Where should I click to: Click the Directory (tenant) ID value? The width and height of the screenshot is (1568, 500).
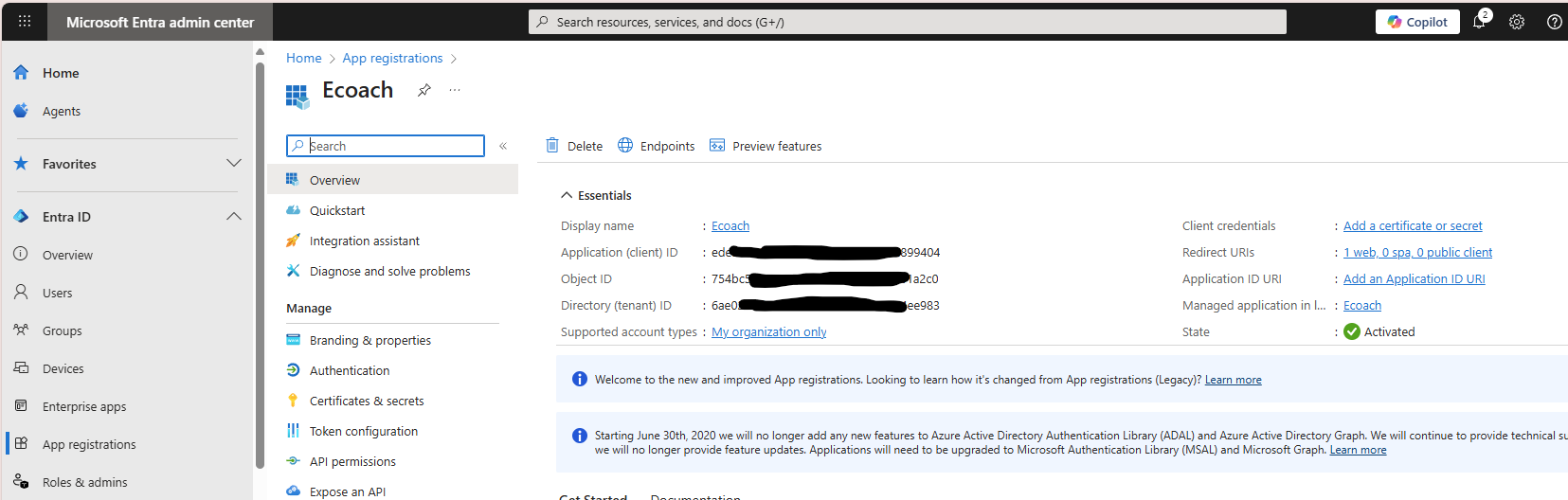tap(825, 305)
